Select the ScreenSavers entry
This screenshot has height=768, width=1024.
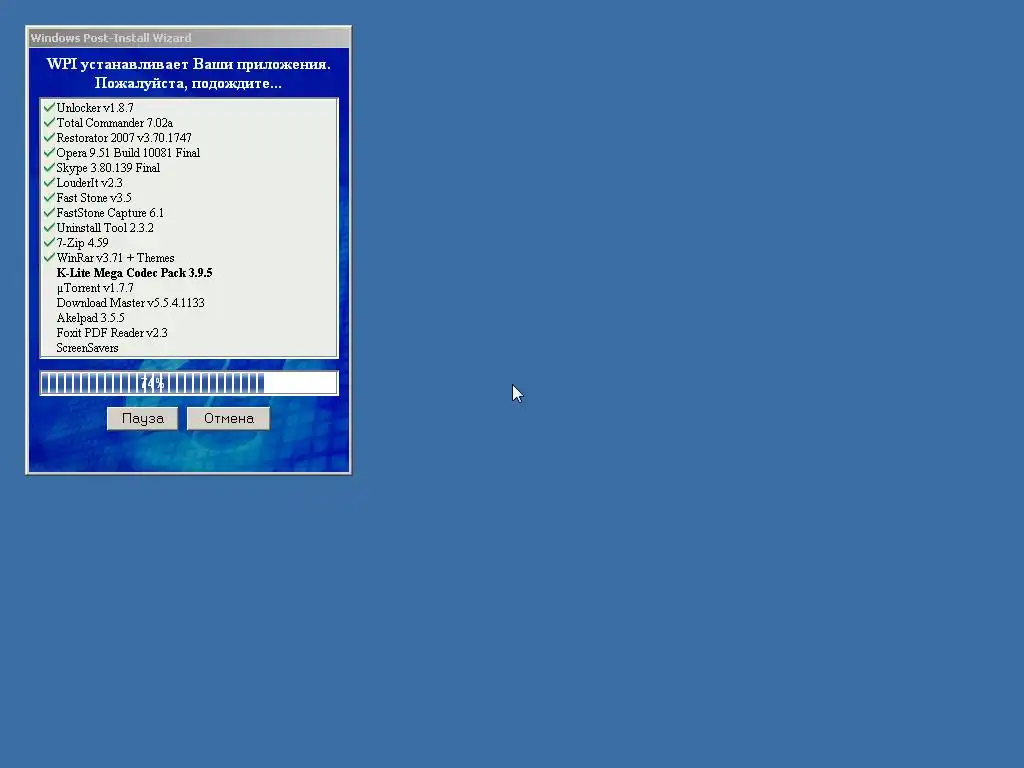coord(87,348)
